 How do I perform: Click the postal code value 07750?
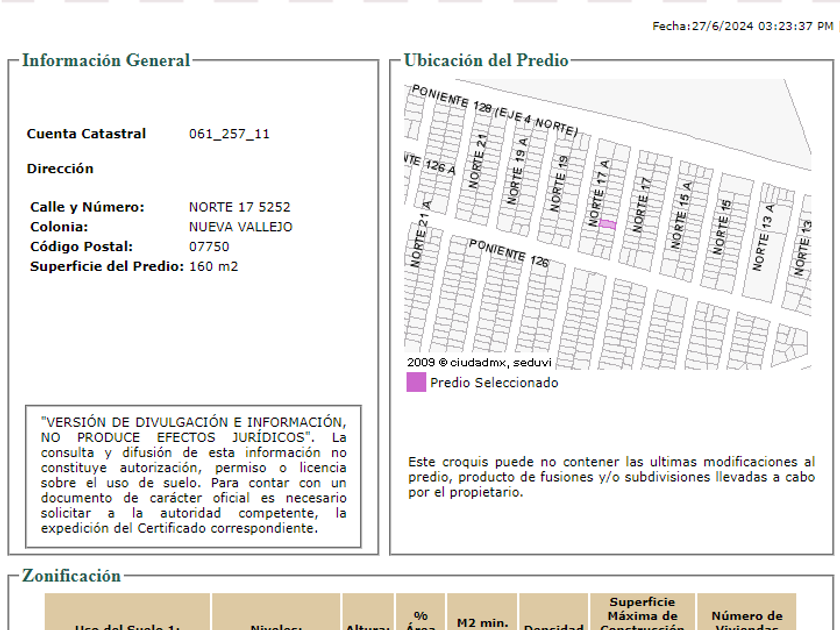click(x=209, y=247)
